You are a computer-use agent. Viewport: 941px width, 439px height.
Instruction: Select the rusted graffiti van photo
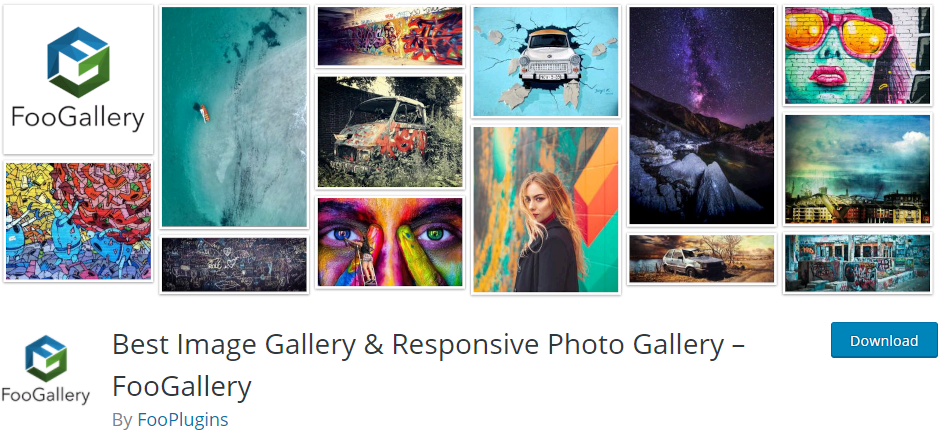390,131
